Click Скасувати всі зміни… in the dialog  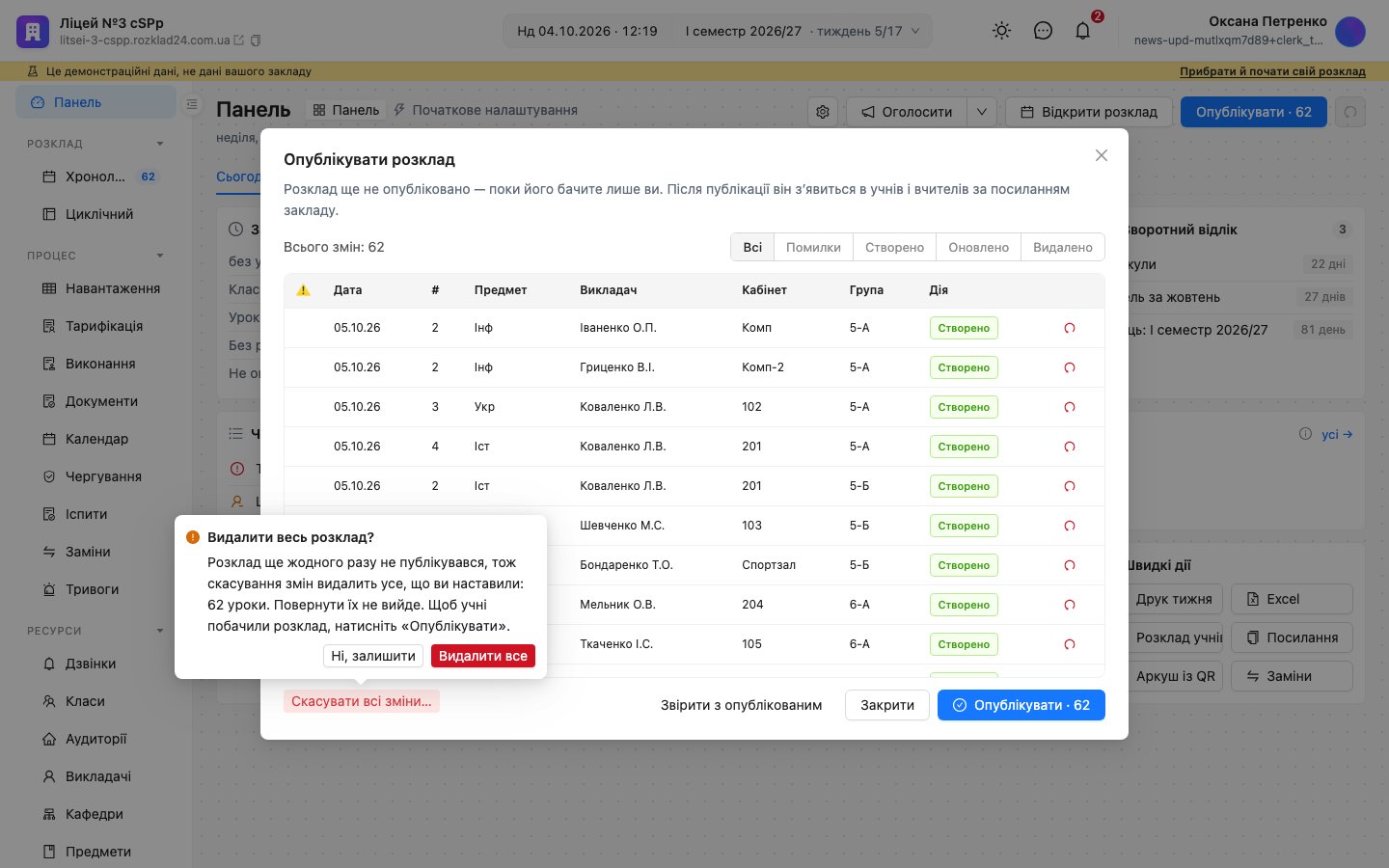(362, 701)
